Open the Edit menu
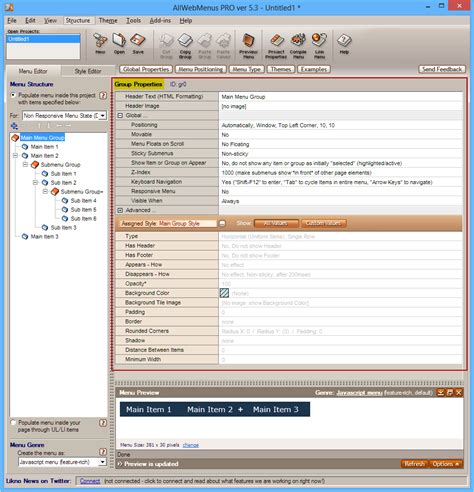Image resolution: width=474 pixels, height=492 pixels. (30, 21)
